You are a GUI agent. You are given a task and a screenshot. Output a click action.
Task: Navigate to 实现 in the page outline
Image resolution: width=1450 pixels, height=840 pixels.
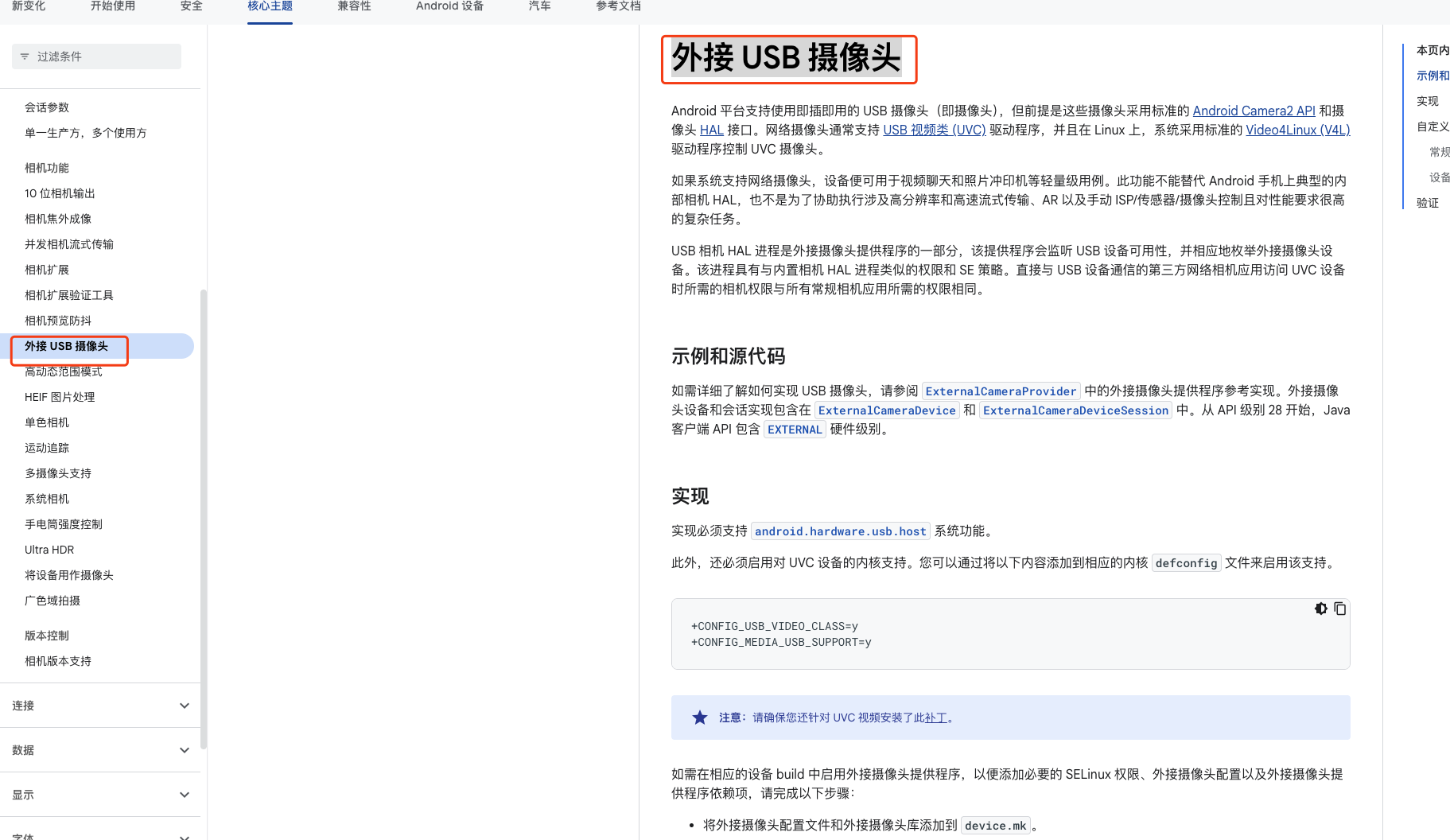(x=1428, y=101)
